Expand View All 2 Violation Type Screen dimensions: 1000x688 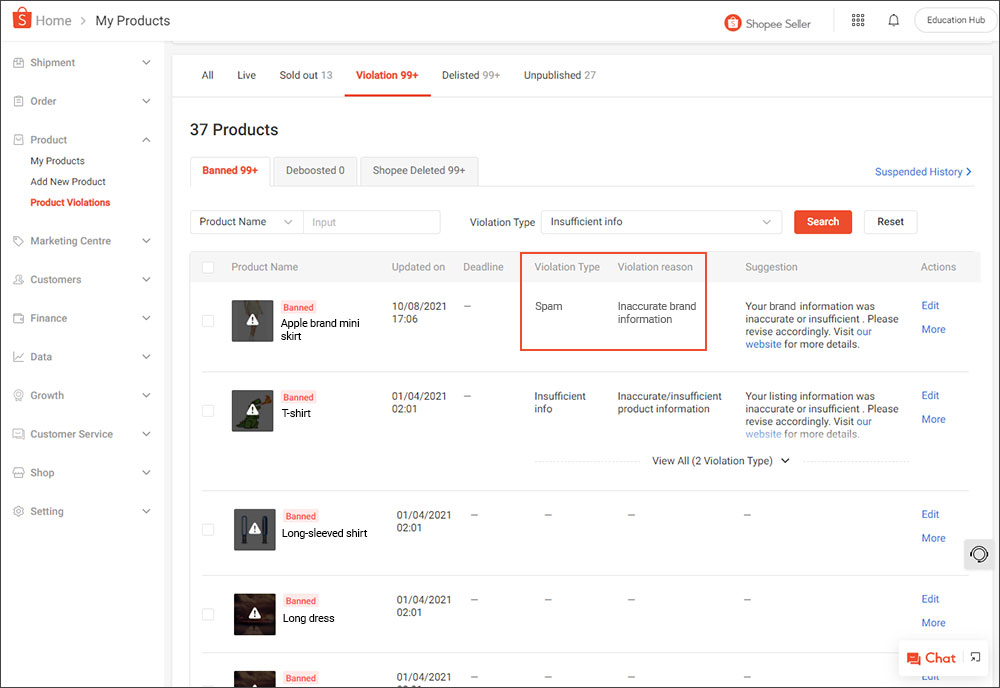pos(720,460)
